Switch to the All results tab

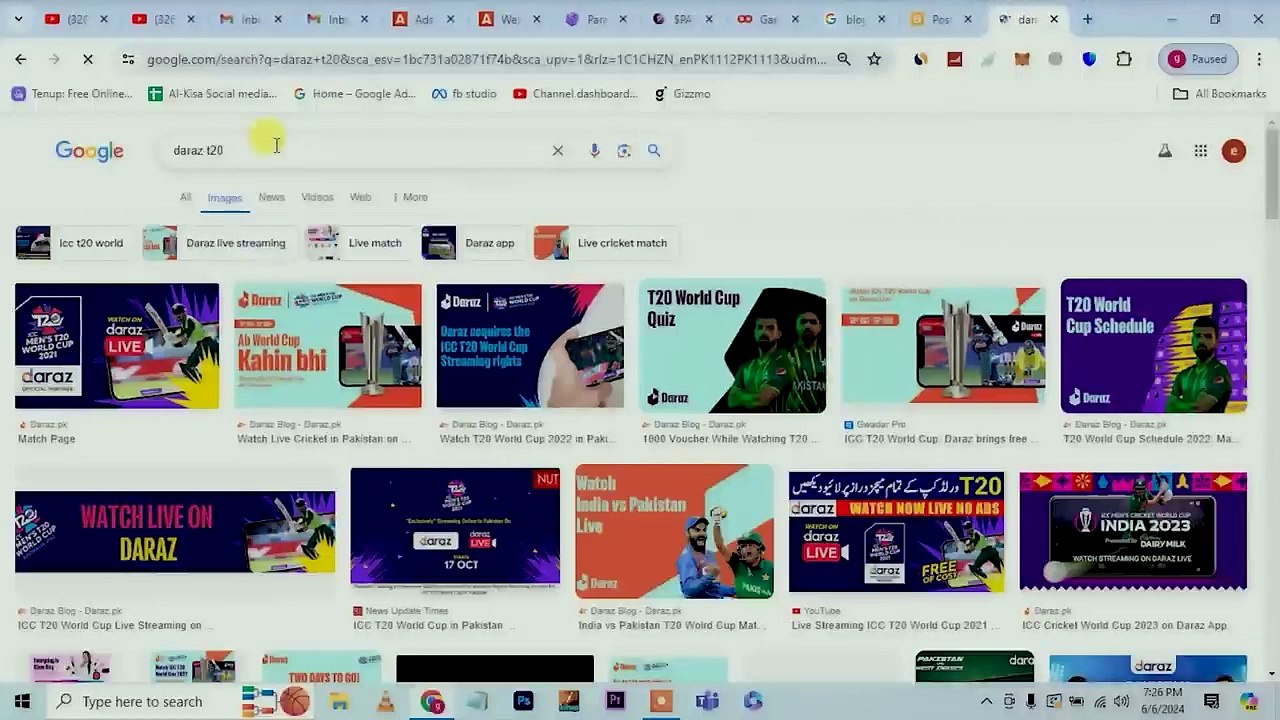click(x=185, y=197)
